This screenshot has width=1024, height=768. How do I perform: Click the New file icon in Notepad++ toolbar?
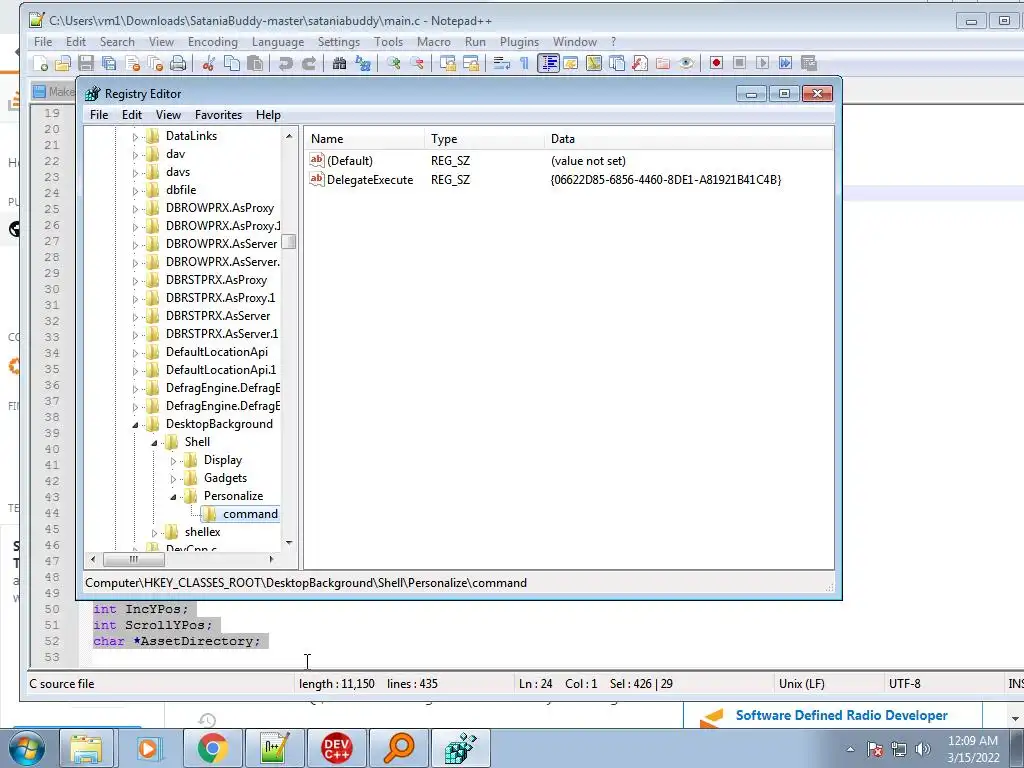(x=40, y=63)
